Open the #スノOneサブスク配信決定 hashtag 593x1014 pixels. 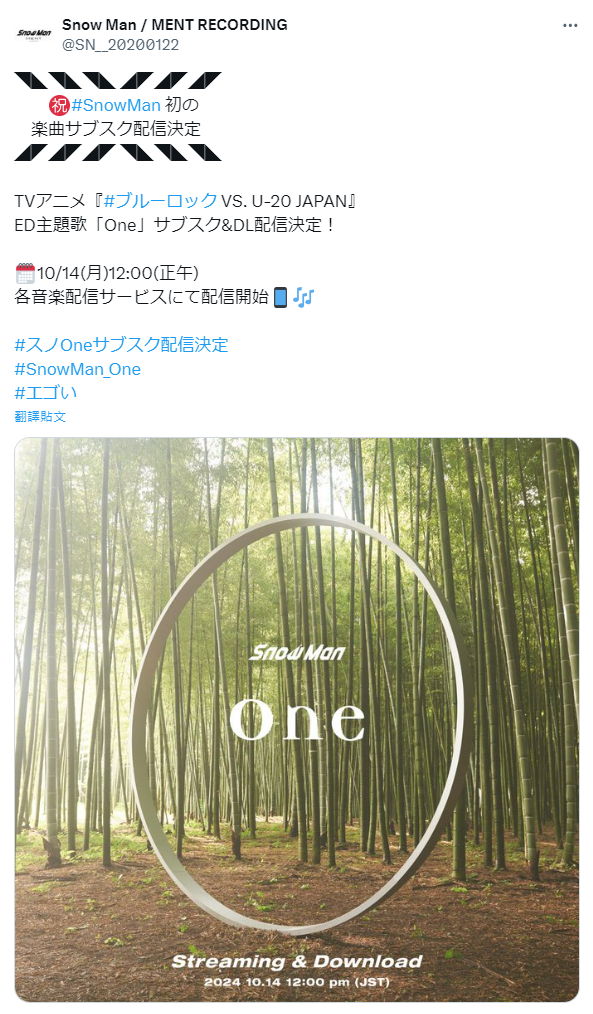tap(122, 345)
